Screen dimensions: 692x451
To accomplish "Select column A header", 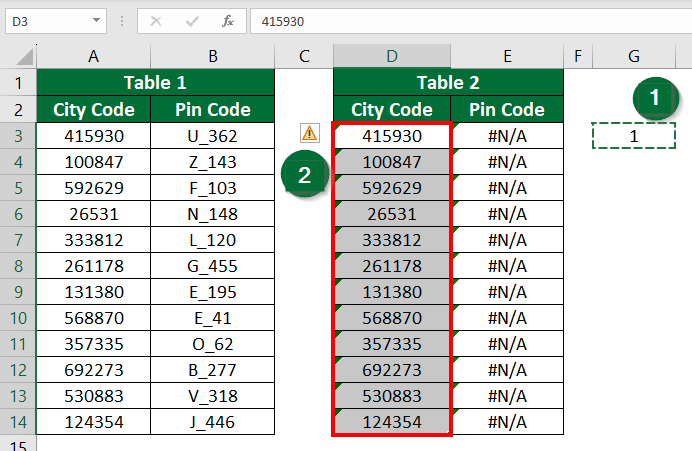I will (x=94, y=56).
